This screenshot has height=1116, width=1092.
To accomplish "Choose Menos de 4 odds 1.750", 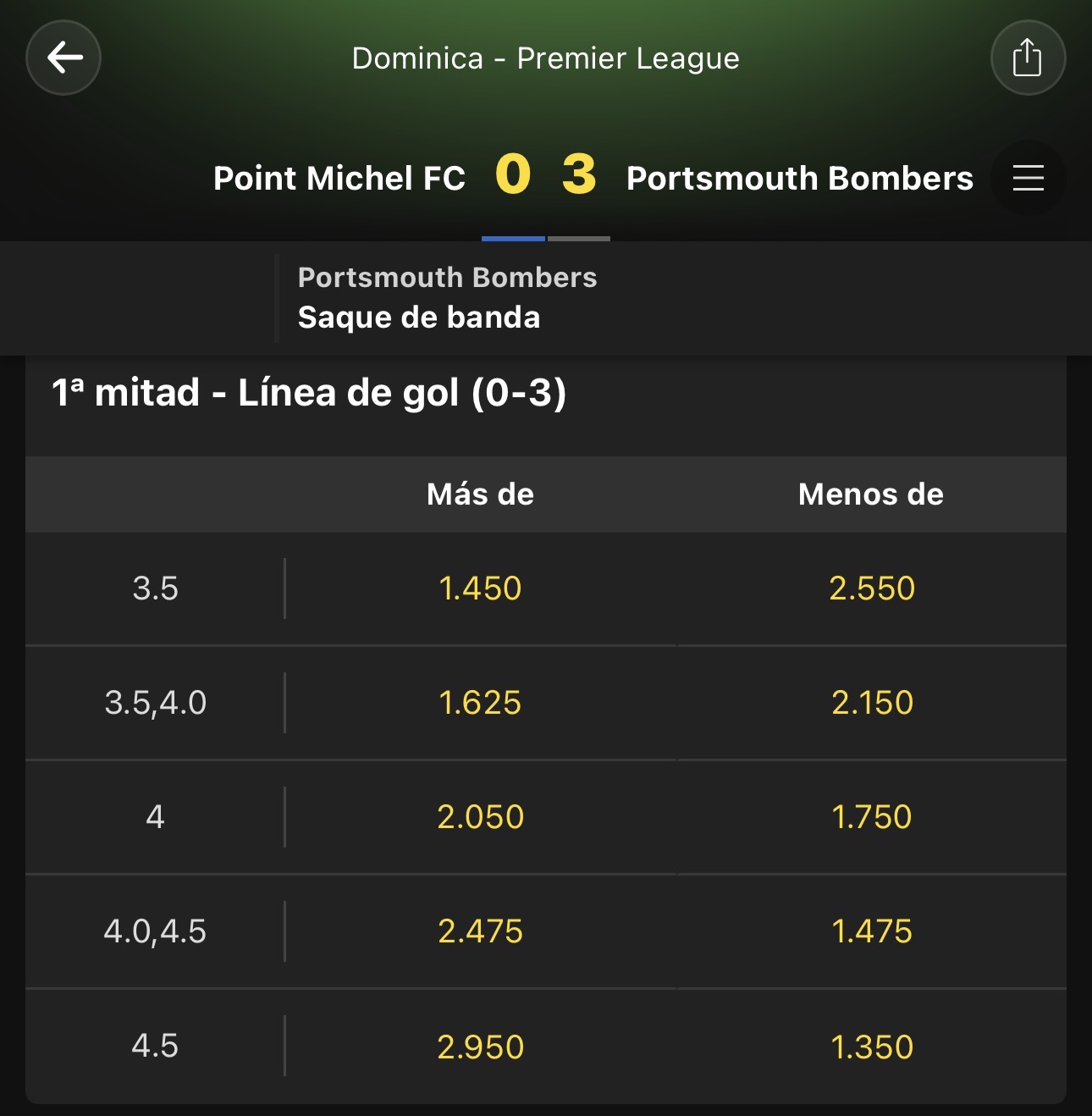I will (x=872, y=817).
